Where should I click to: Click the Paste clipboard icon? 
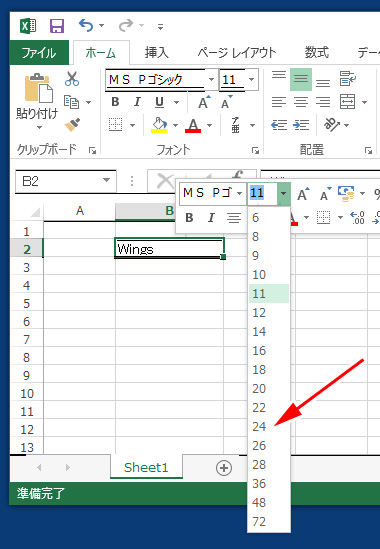click(x=38, y=88)
